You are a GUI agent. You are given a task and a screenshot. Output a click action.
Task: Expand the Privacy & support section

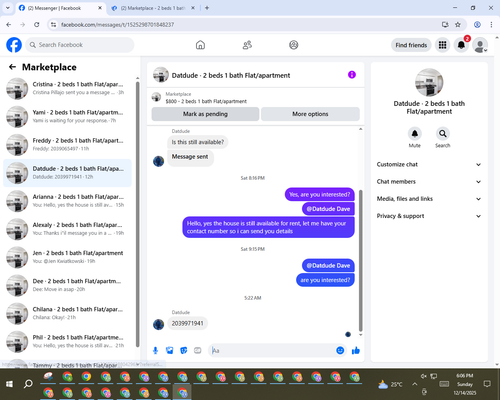[x=429, y=216]
